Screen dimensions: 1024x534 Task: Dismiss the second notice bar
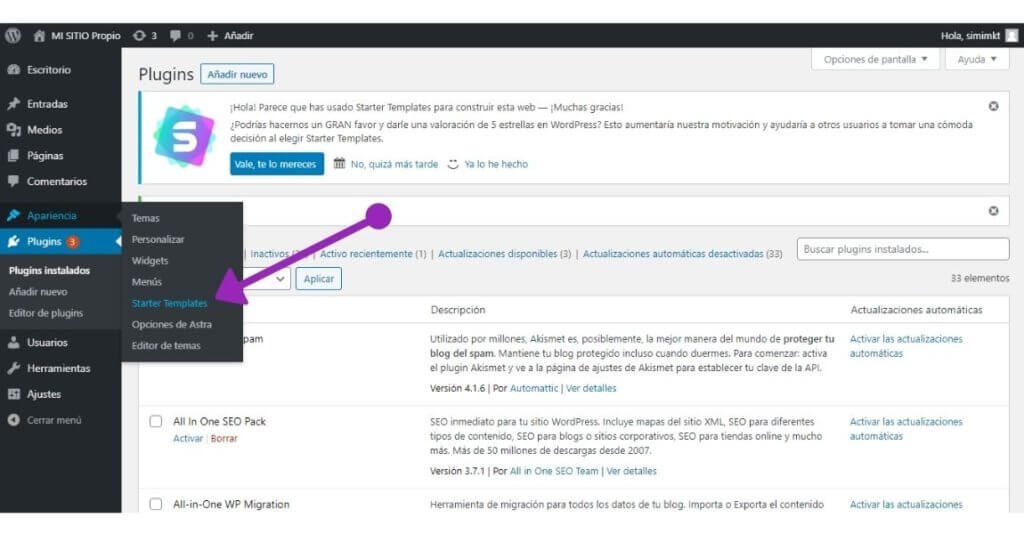pos(993,211)
